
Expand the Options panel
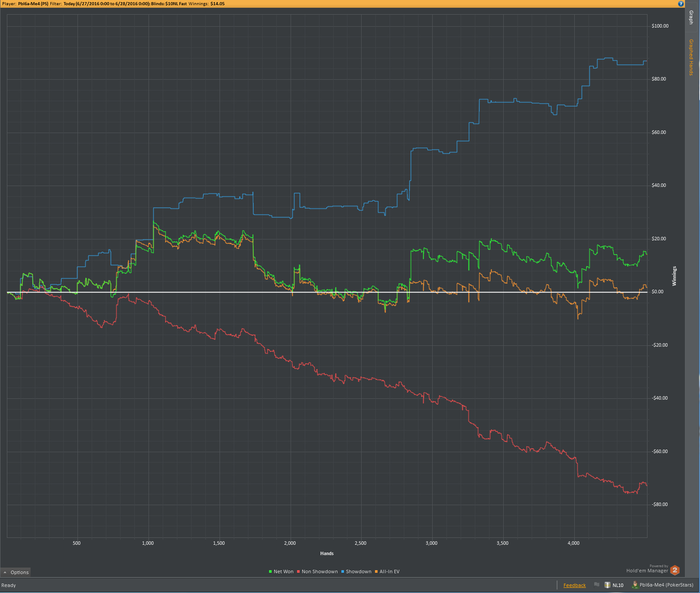(16, 572)
